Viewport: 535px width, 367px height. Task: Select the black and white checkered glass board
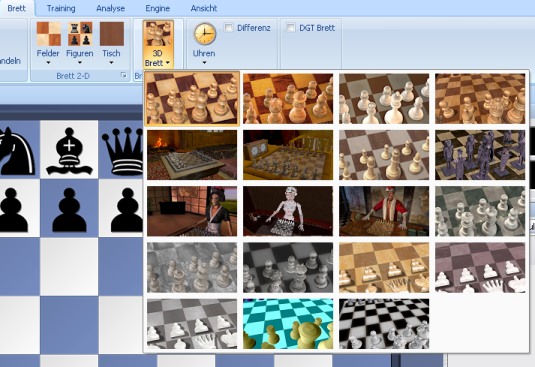(x=384, y=324)
